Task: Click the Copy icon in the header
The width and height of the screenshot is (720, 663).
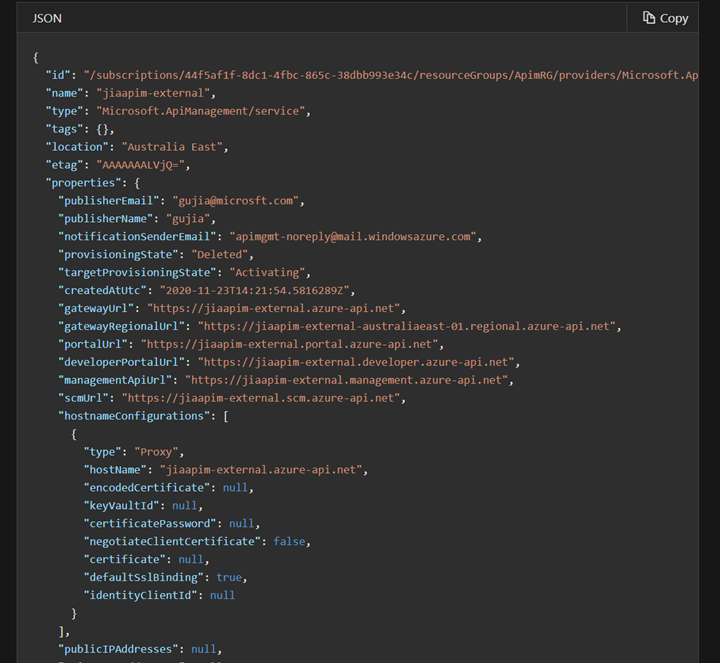Action: [x=649, y=18]
